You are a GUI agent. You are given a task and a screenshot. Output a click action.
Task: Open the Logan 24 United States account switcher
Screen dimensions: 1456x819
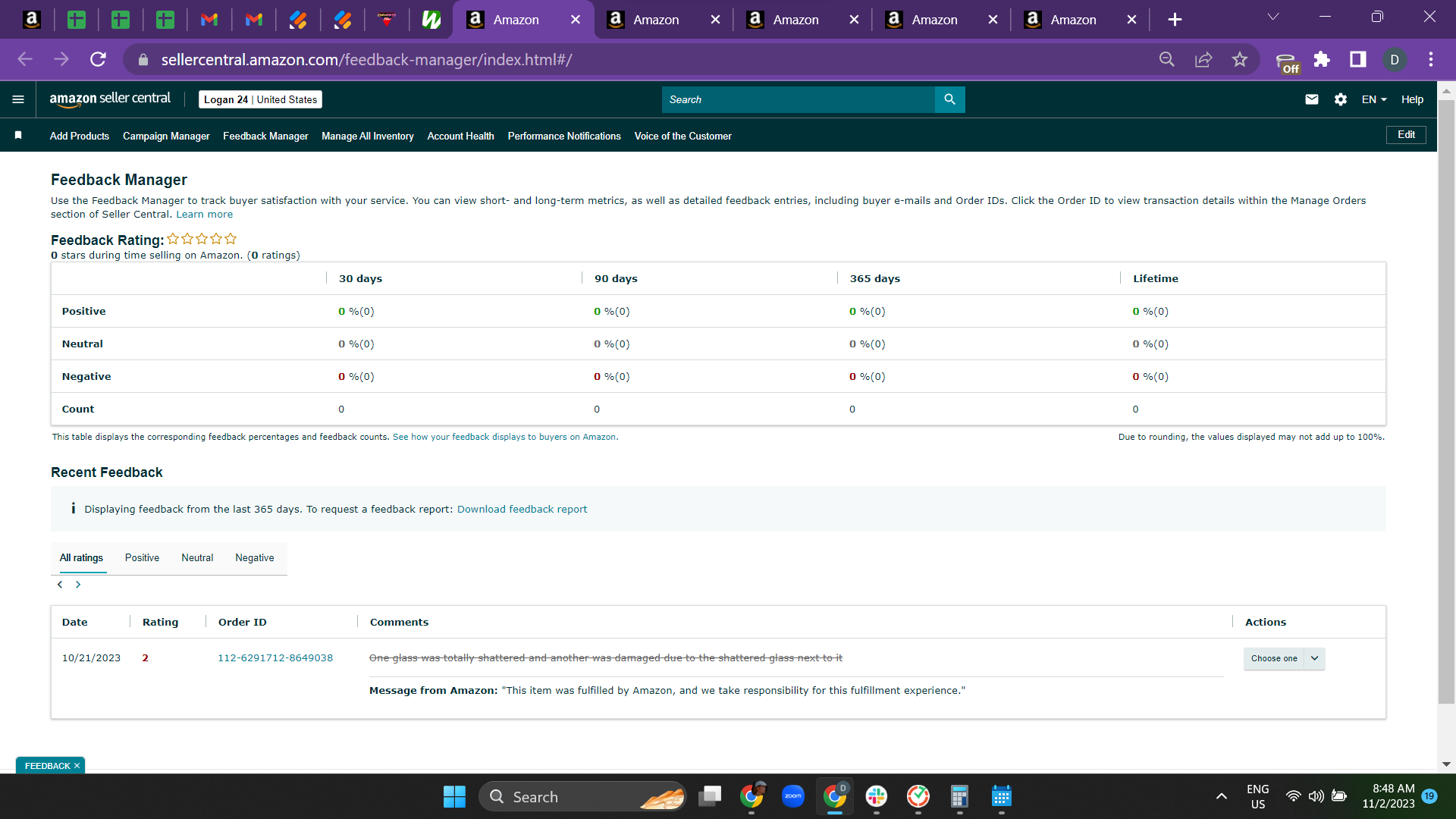[260, 99]
